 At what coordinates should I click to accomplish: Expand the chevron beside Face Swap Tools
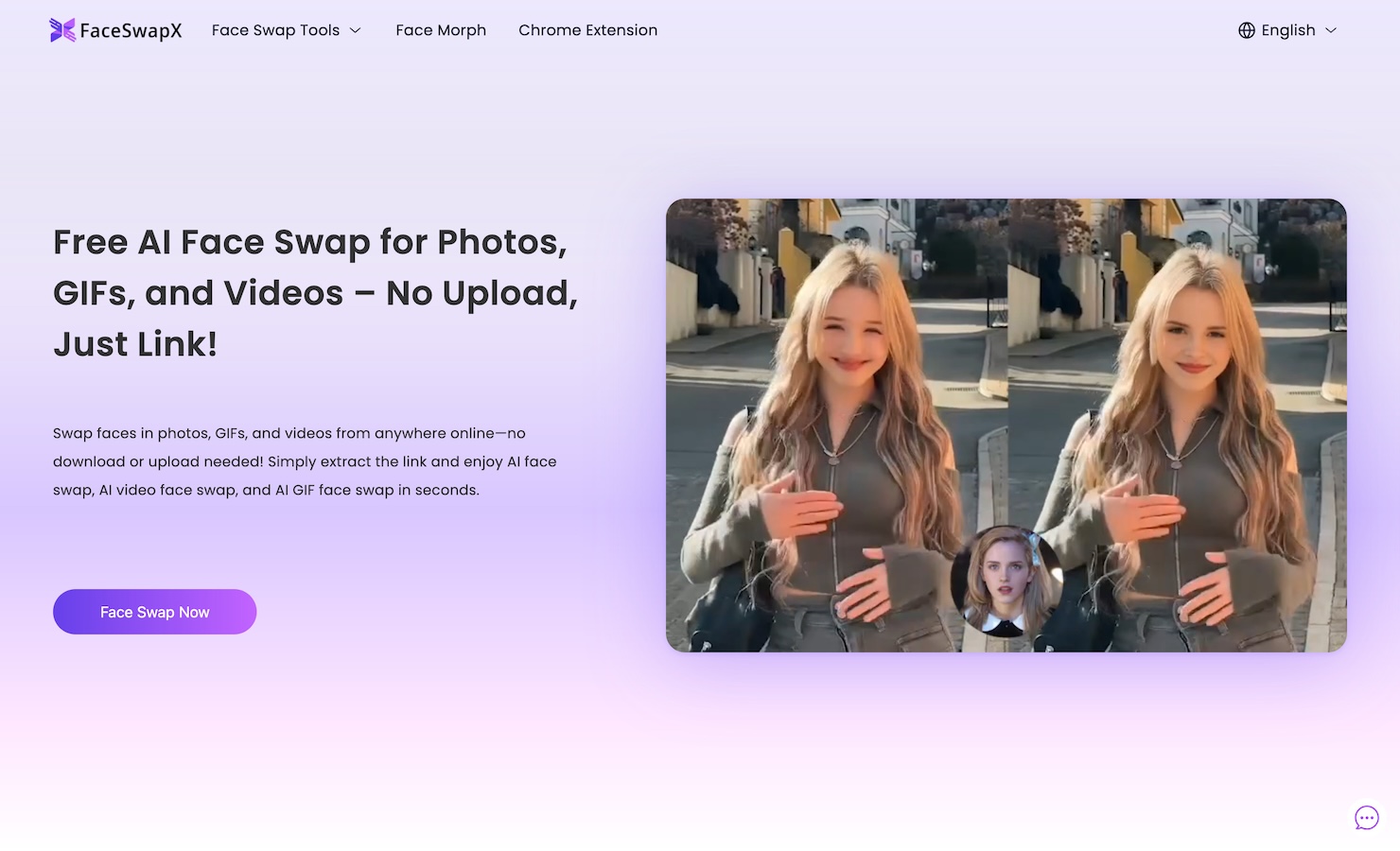pyautogui.click(x=356, y=30)
